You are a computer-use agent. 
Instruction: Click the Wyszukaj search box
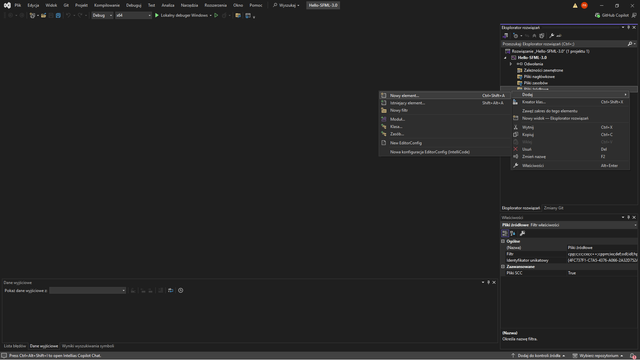tap(286, 5)
